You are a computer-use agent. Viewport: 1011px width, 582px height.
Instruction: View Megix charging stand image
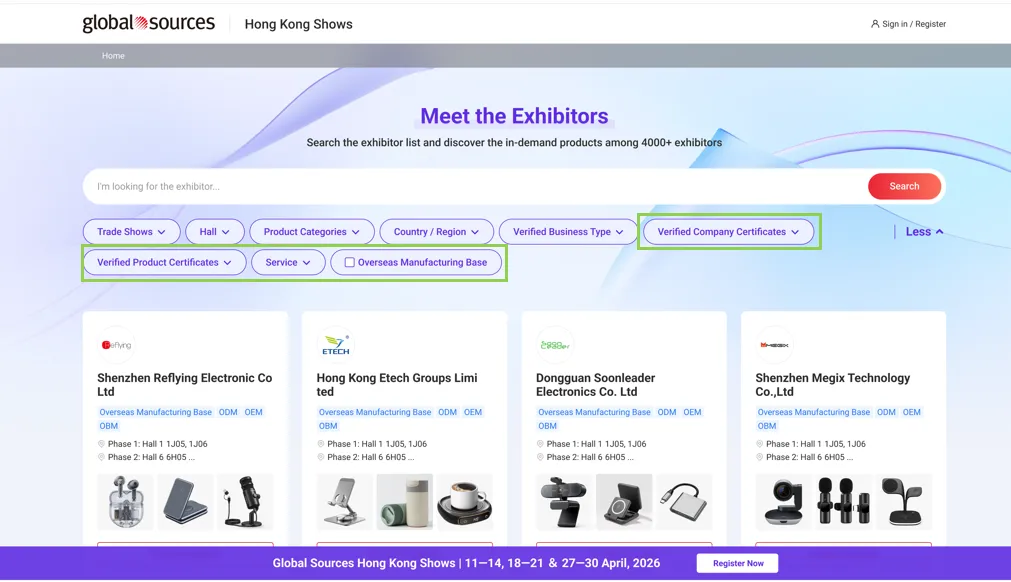click(x=903, y=501)
